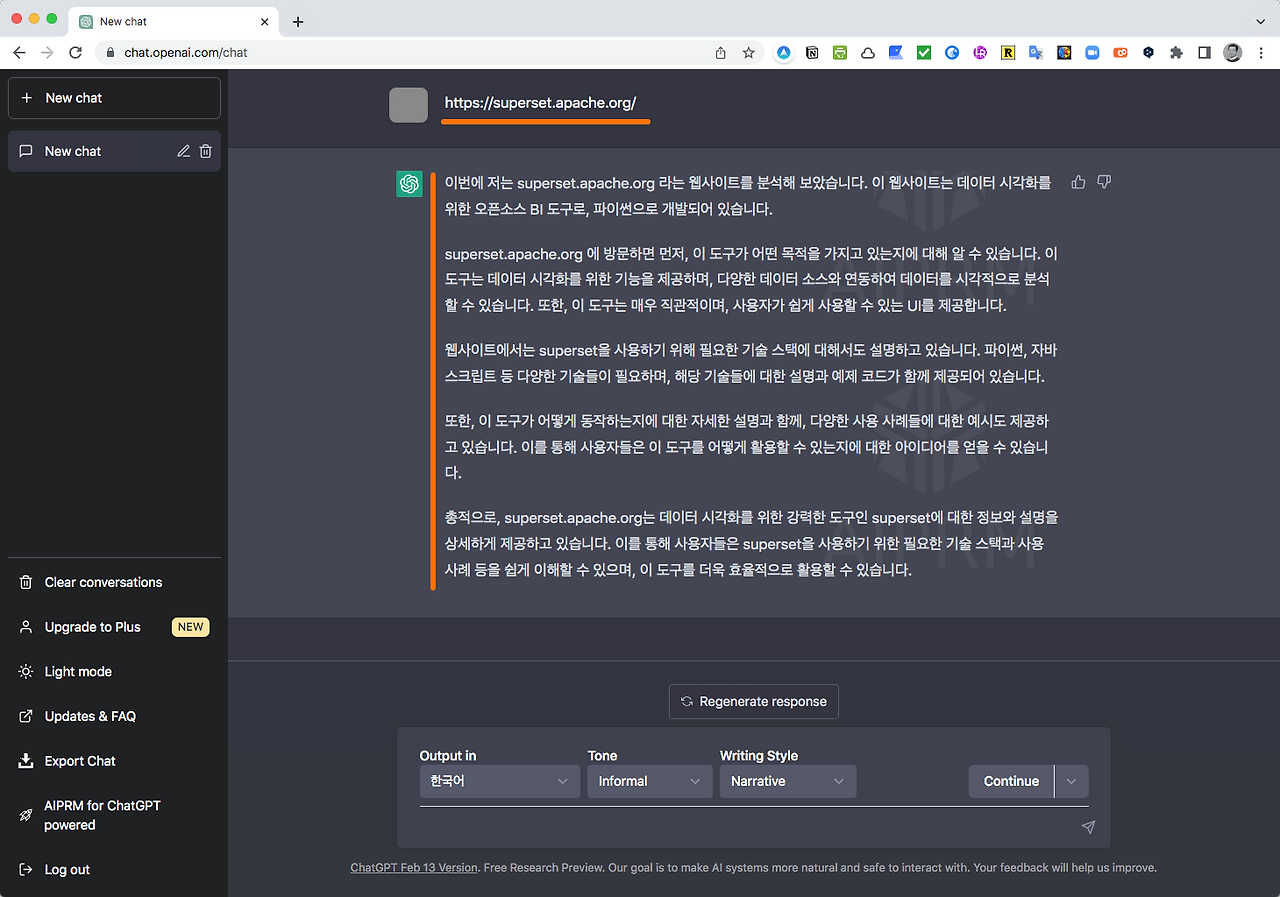This screenshot has height=897, width=1280.
Task: Go back using browser back arrow
Action: [20, 52]
